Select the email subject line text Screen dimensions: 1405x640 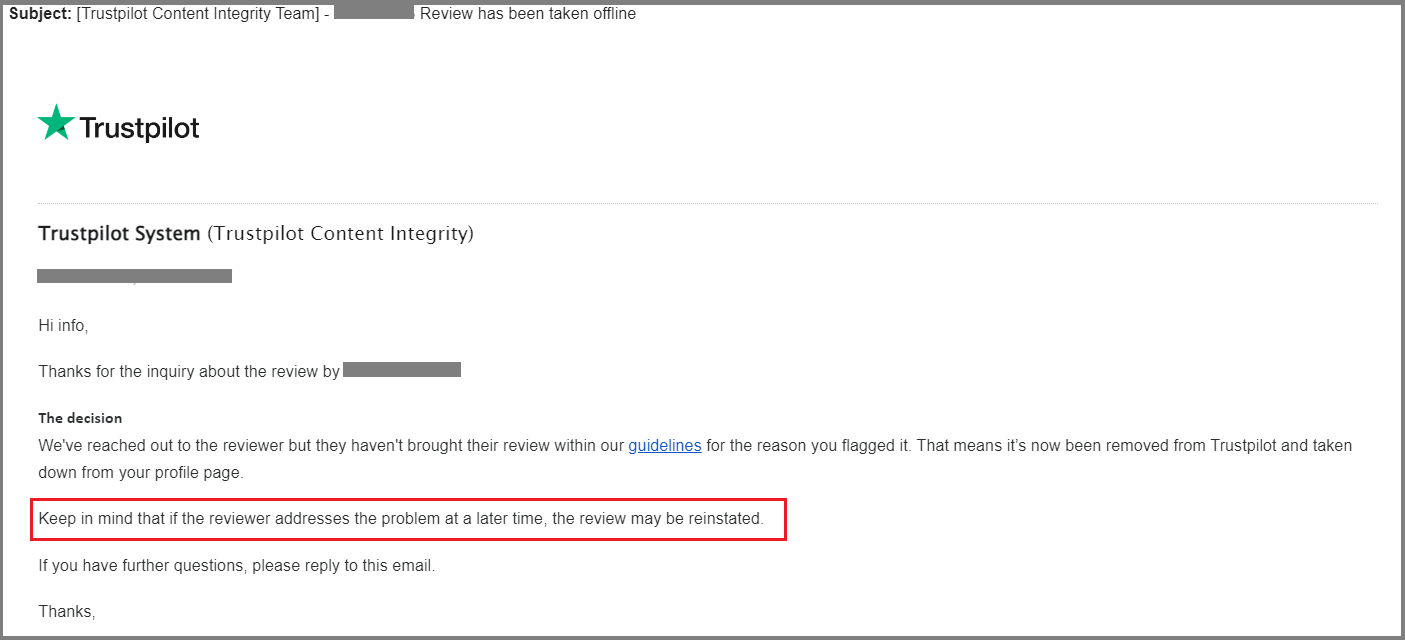point(322,14)
